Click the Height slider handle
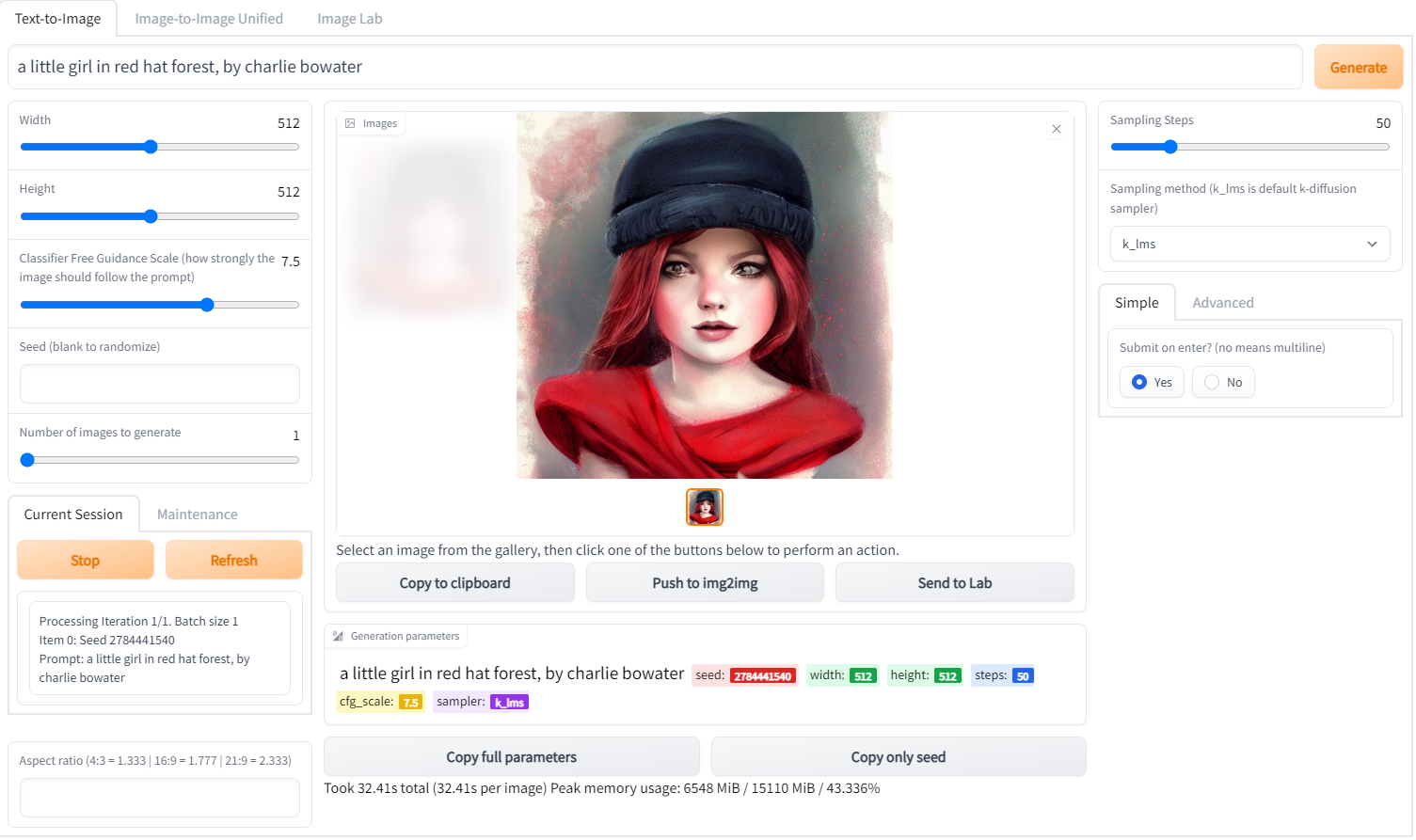Screen dimensions: 1416x840 (x=151, y=216)
